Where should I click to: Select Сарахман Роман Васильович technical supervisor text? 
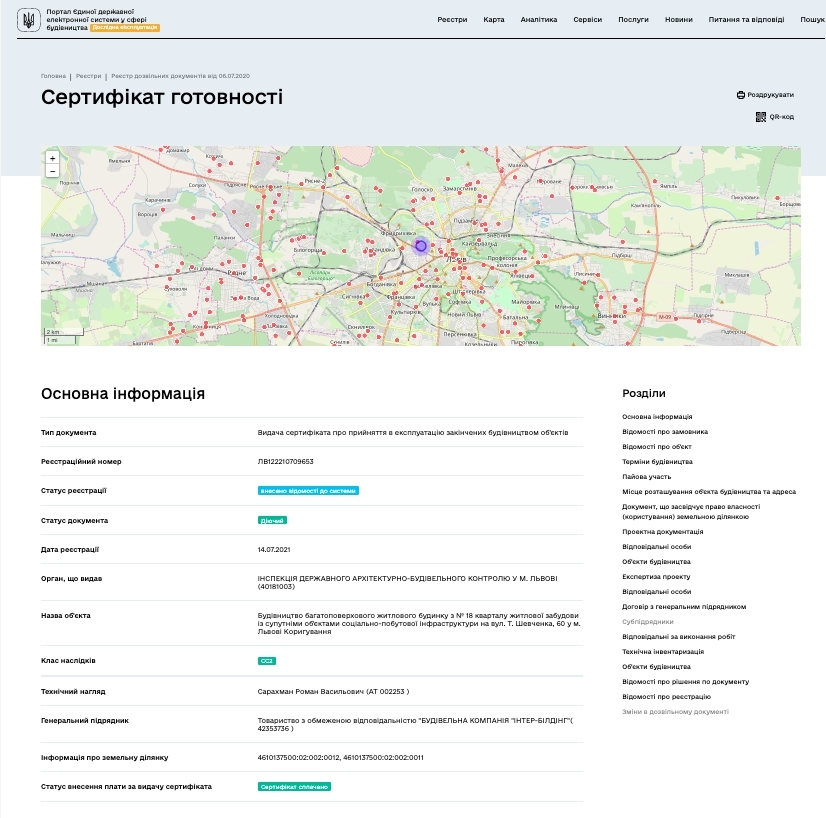333,692
